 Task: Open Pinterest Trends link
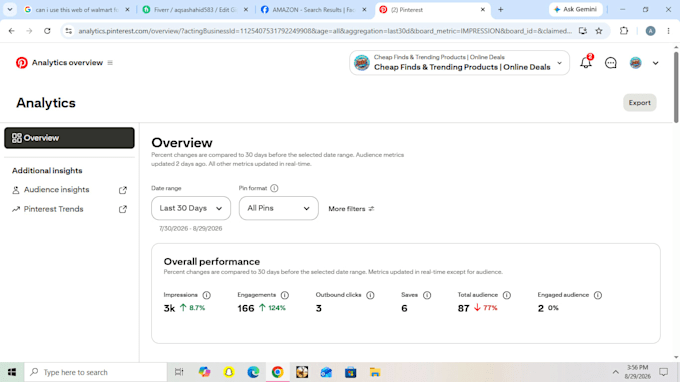coord(53,209)
